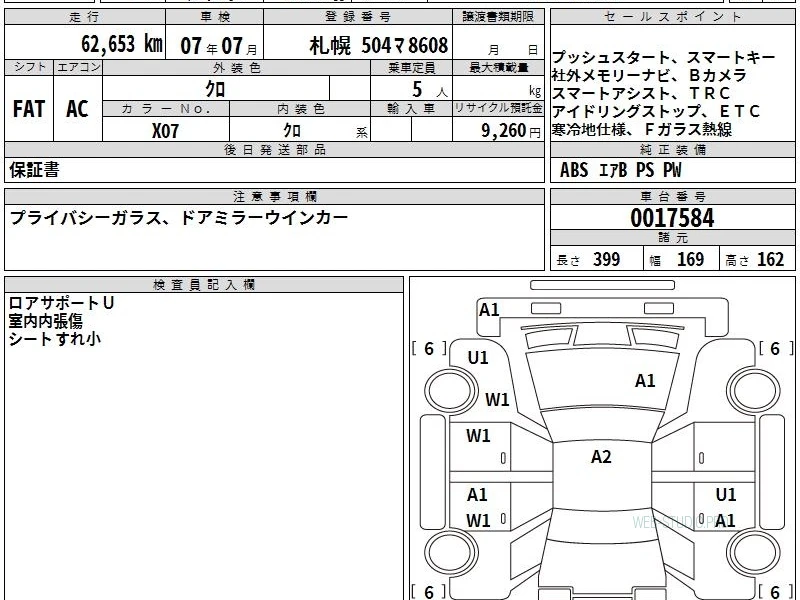Click the エアコン header
800x600 pixels.
click(78, 67)
